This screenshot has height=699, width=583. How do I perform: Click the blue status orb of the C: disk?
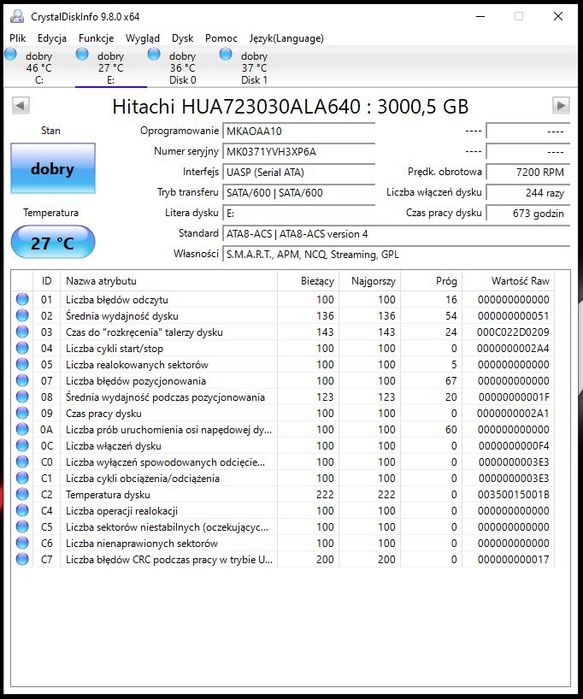click(10, 54)
